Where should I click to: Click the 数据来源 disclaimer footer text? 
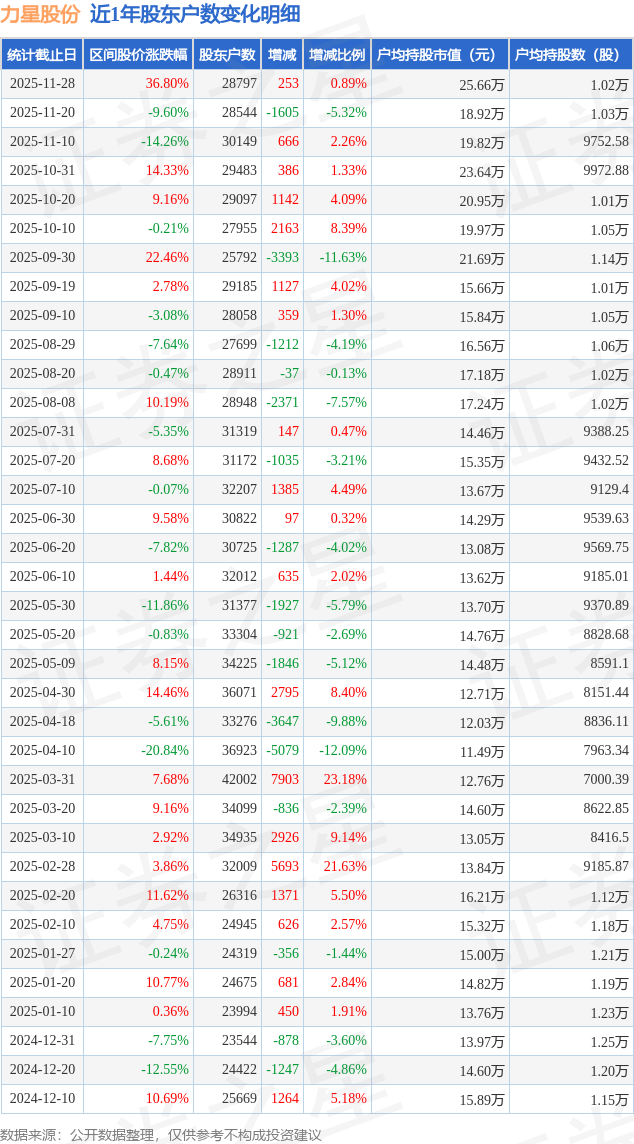[161, 1134]
